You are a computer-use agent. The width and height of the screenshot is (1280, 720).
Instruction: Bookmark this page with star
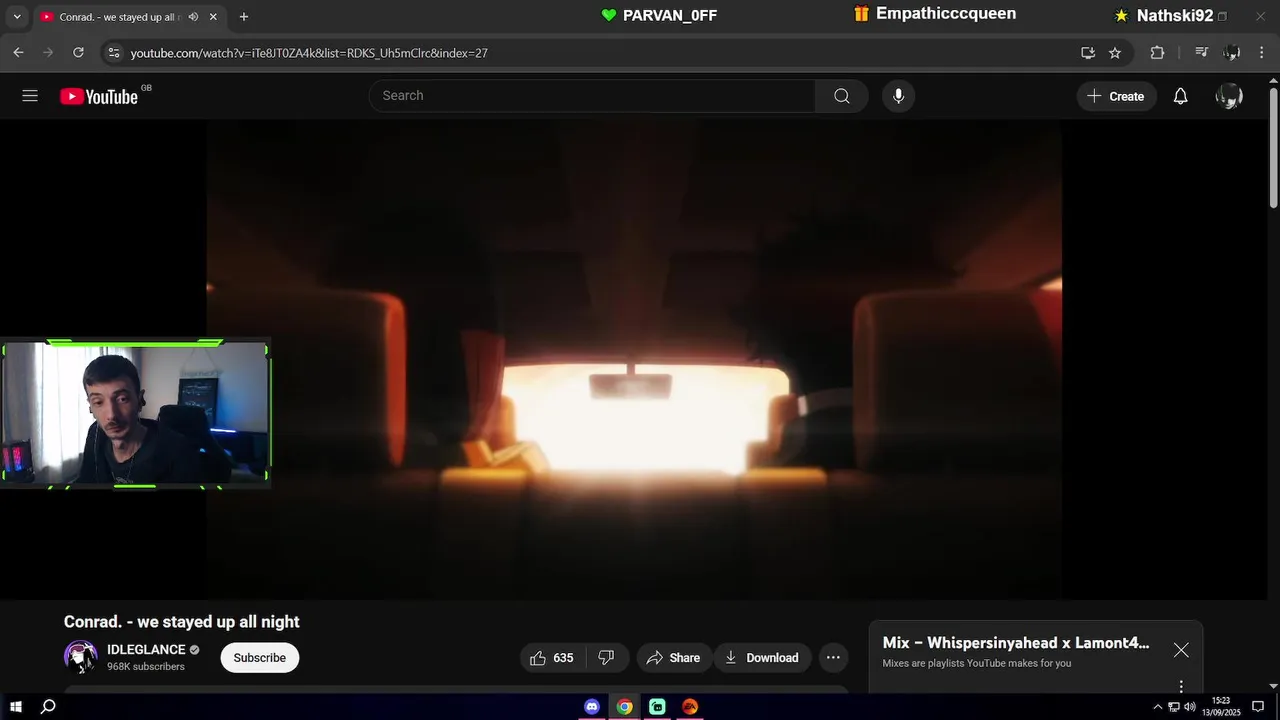point(1115,53)
